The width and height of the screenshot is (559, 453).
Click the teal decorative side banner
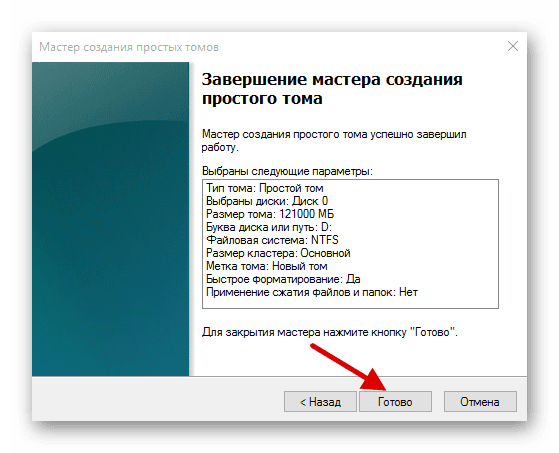click(111, 219)
